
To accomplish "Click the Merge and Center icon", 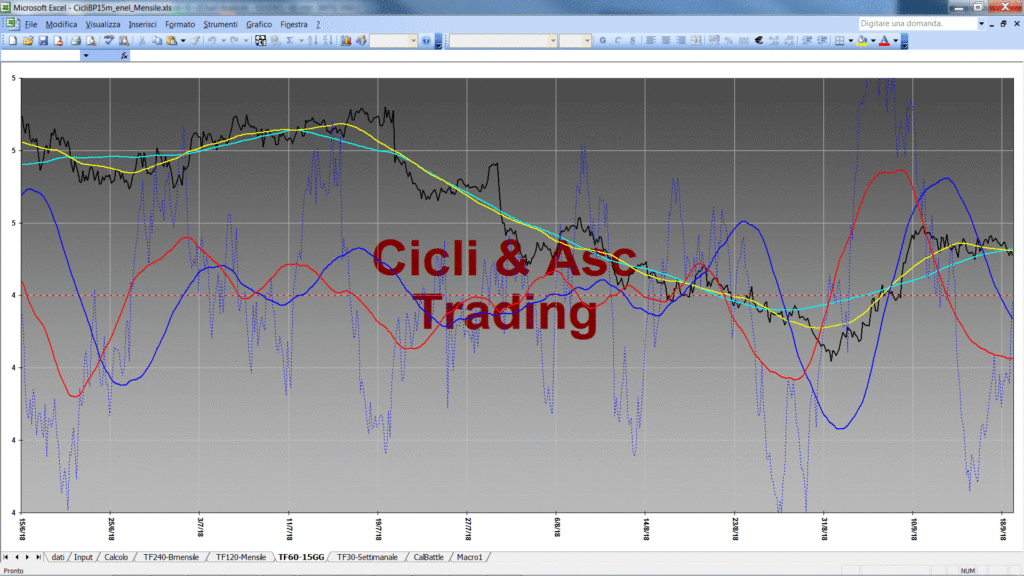I will pyautogui.click(x=696, y=40).
